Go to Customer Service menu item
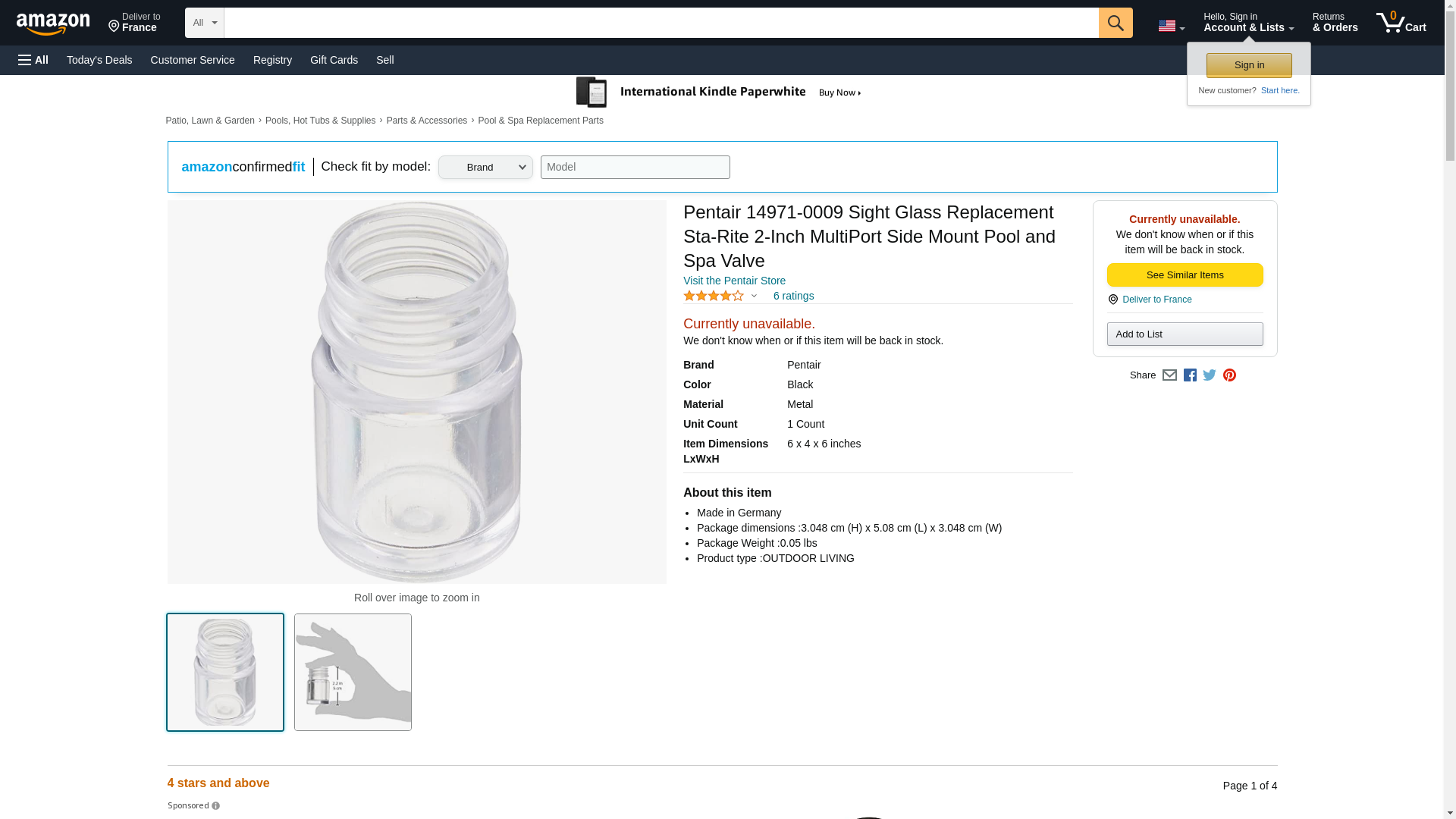The image size is (1456, 819). pos(193,60)
